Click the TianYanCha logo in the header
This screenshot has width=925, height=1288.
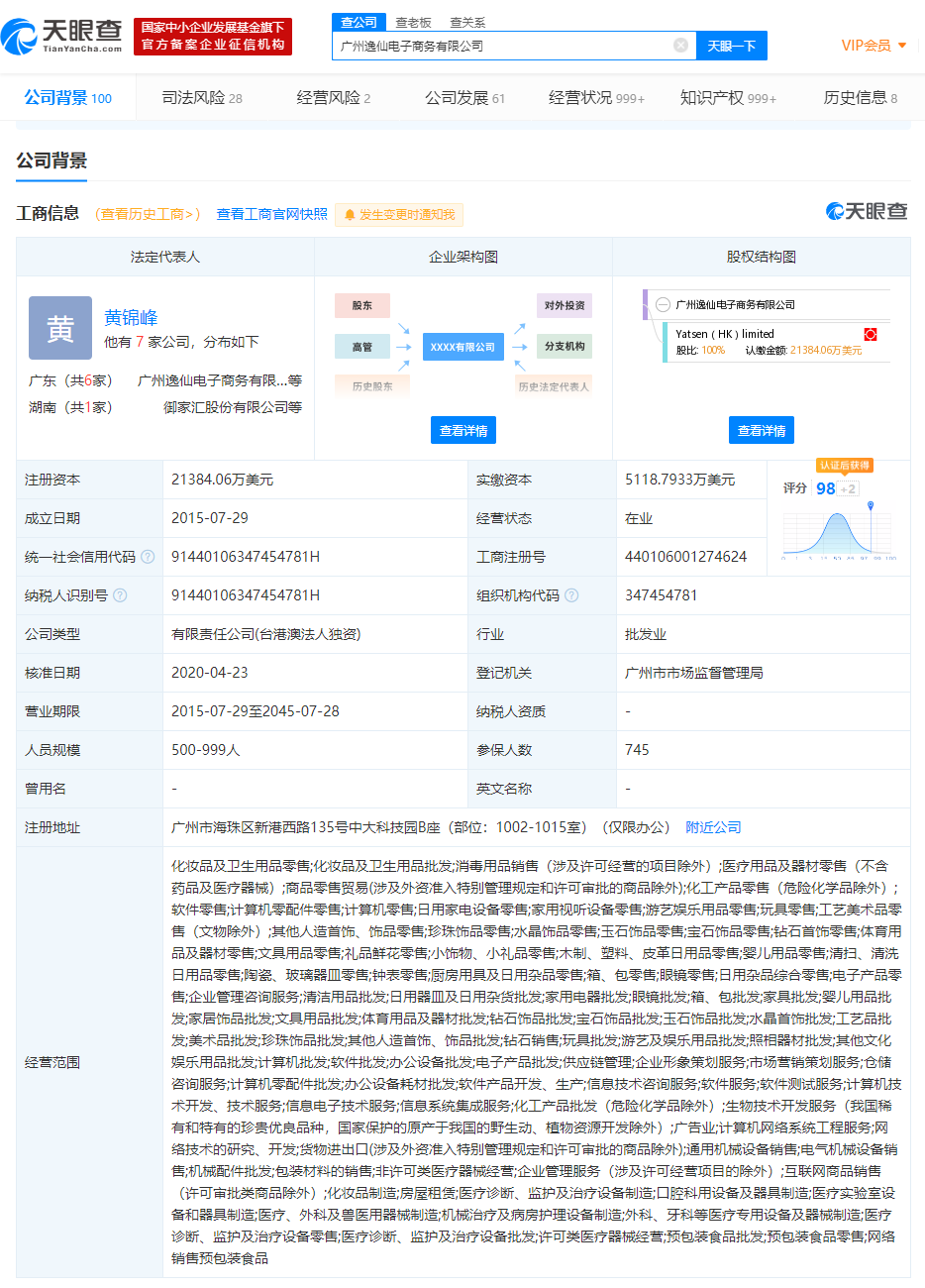(62, 37)
